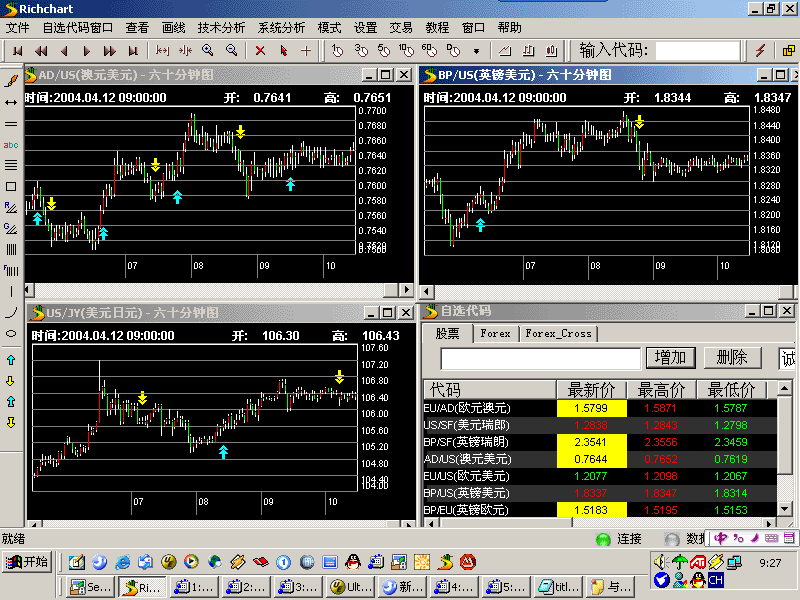
Task: Select the double-headed horizontal arrow tool
Action: (11, 103)
